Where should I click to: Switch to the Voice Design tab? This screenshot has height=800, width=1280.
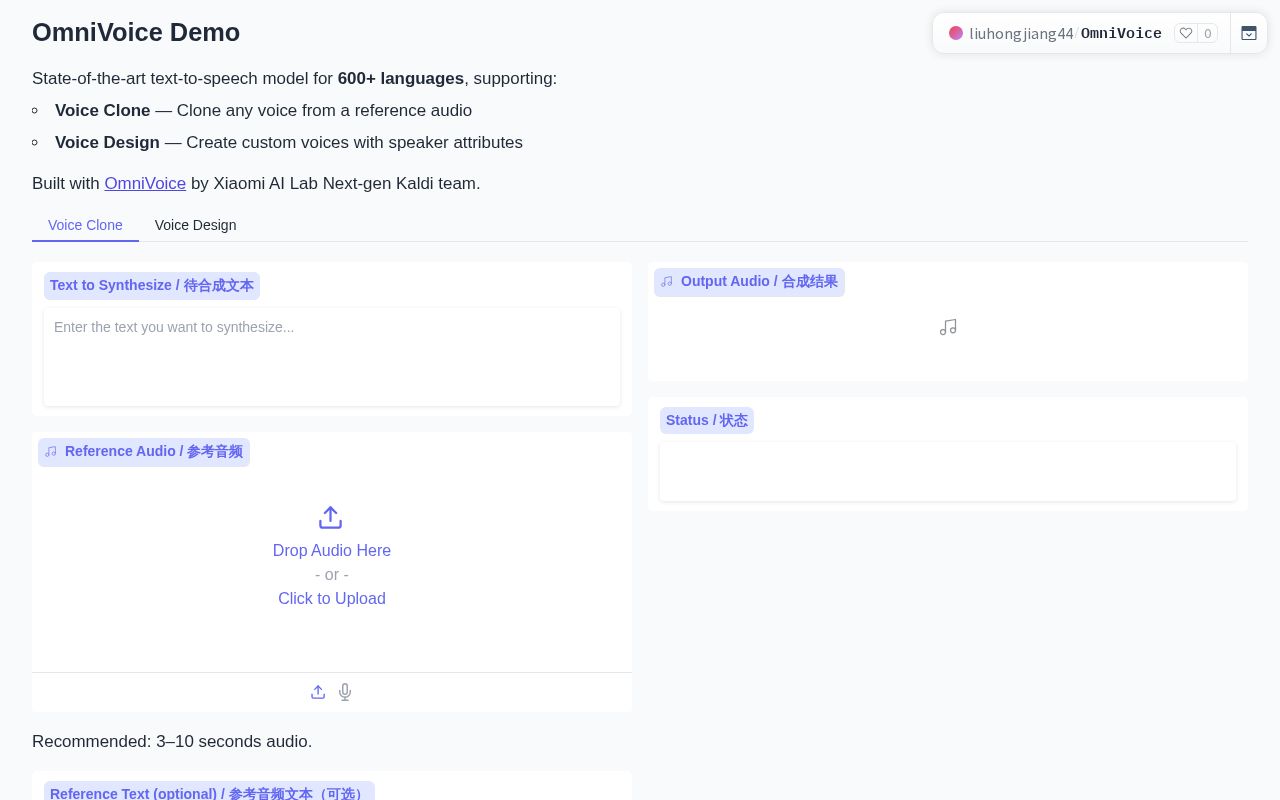196,225
